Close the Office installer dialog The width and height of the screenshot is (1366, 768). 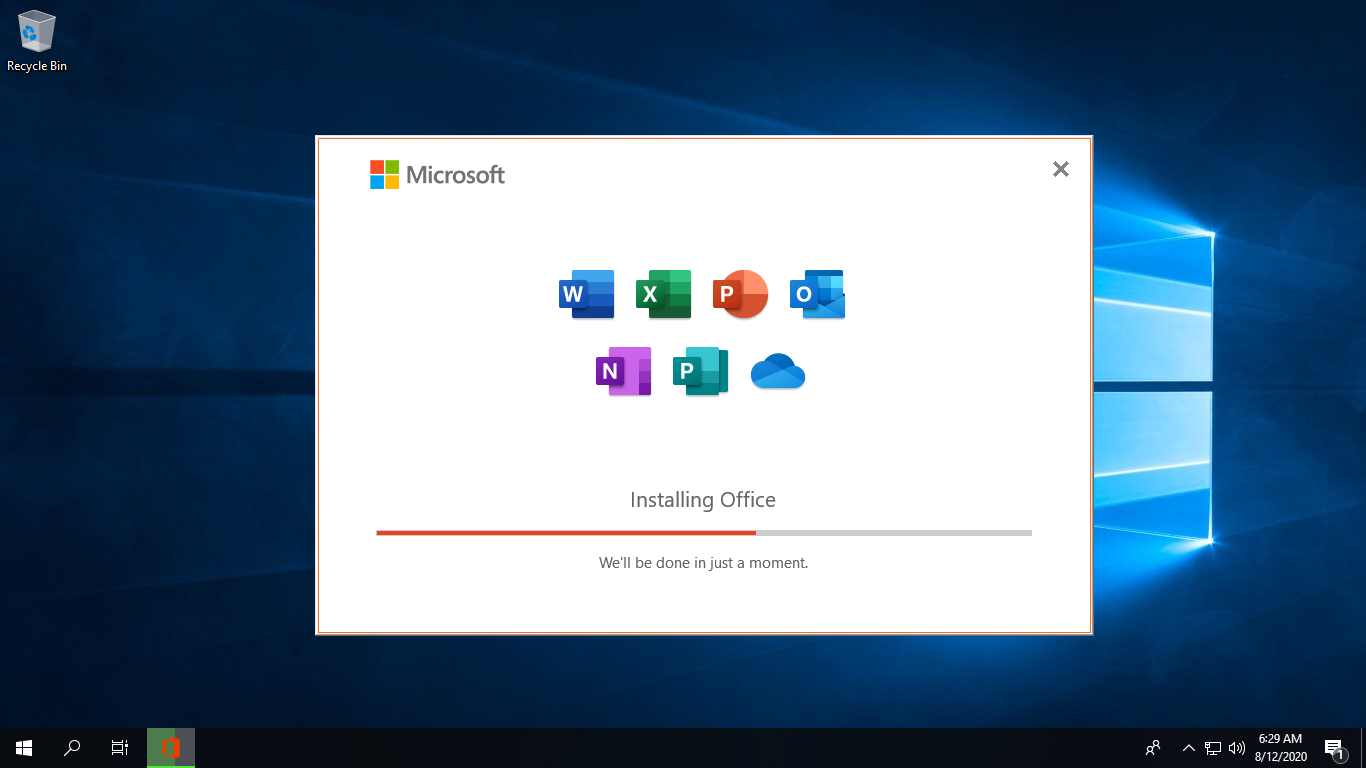pyautogui.click(x=1061, y=169)
